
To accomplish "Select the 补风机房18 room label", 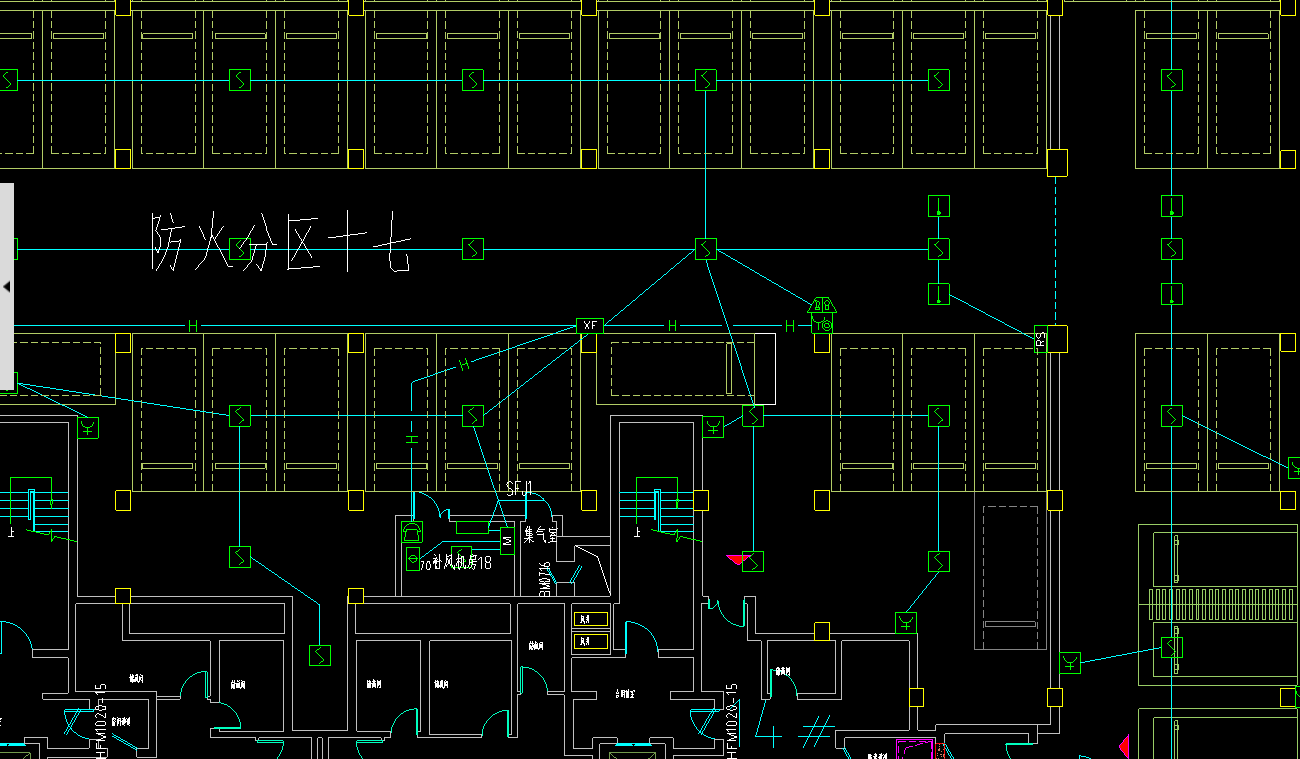I will pos(461,563).
